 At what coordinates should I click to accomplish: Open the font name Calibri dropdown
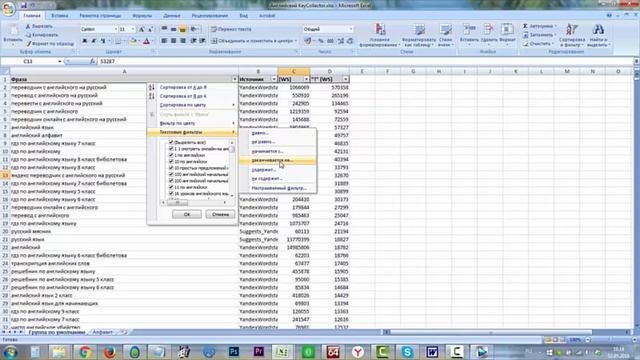coord(116,29)
